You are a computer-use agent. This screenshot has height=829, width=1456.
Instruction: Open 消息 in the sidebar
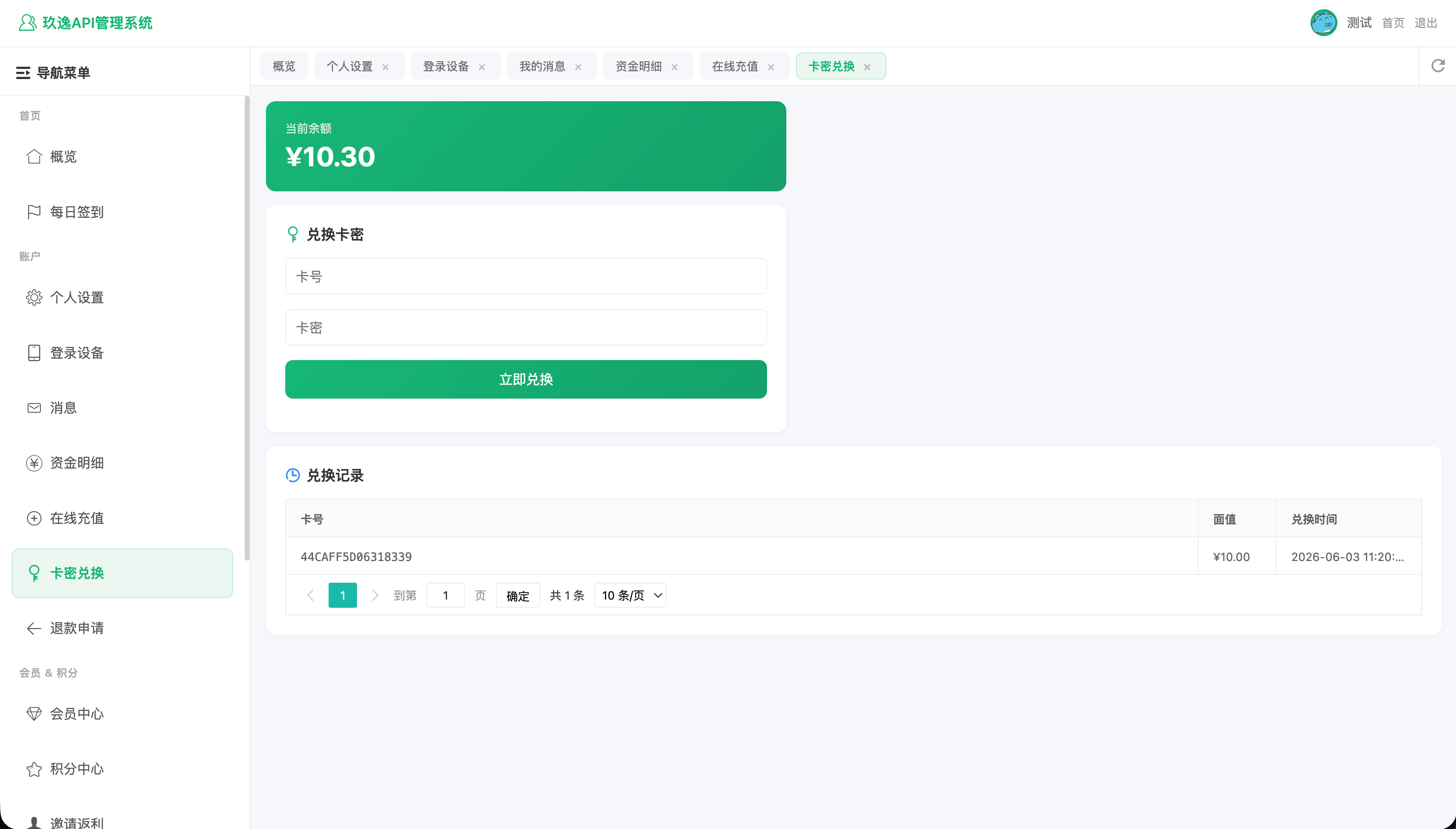122,408
